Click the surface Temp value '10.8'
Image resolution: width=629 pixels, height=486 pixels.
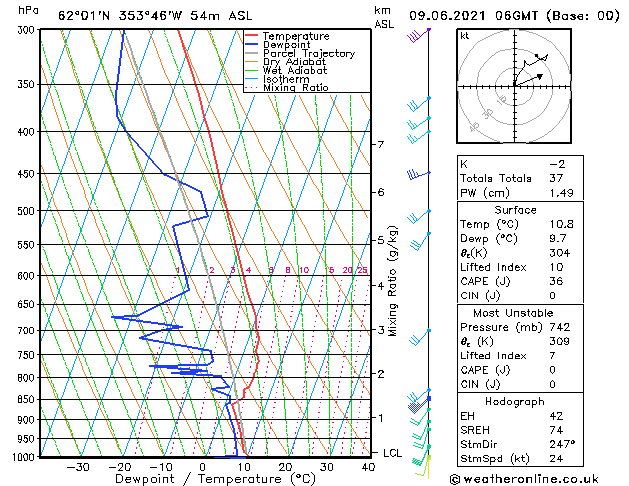coord(562,224)
